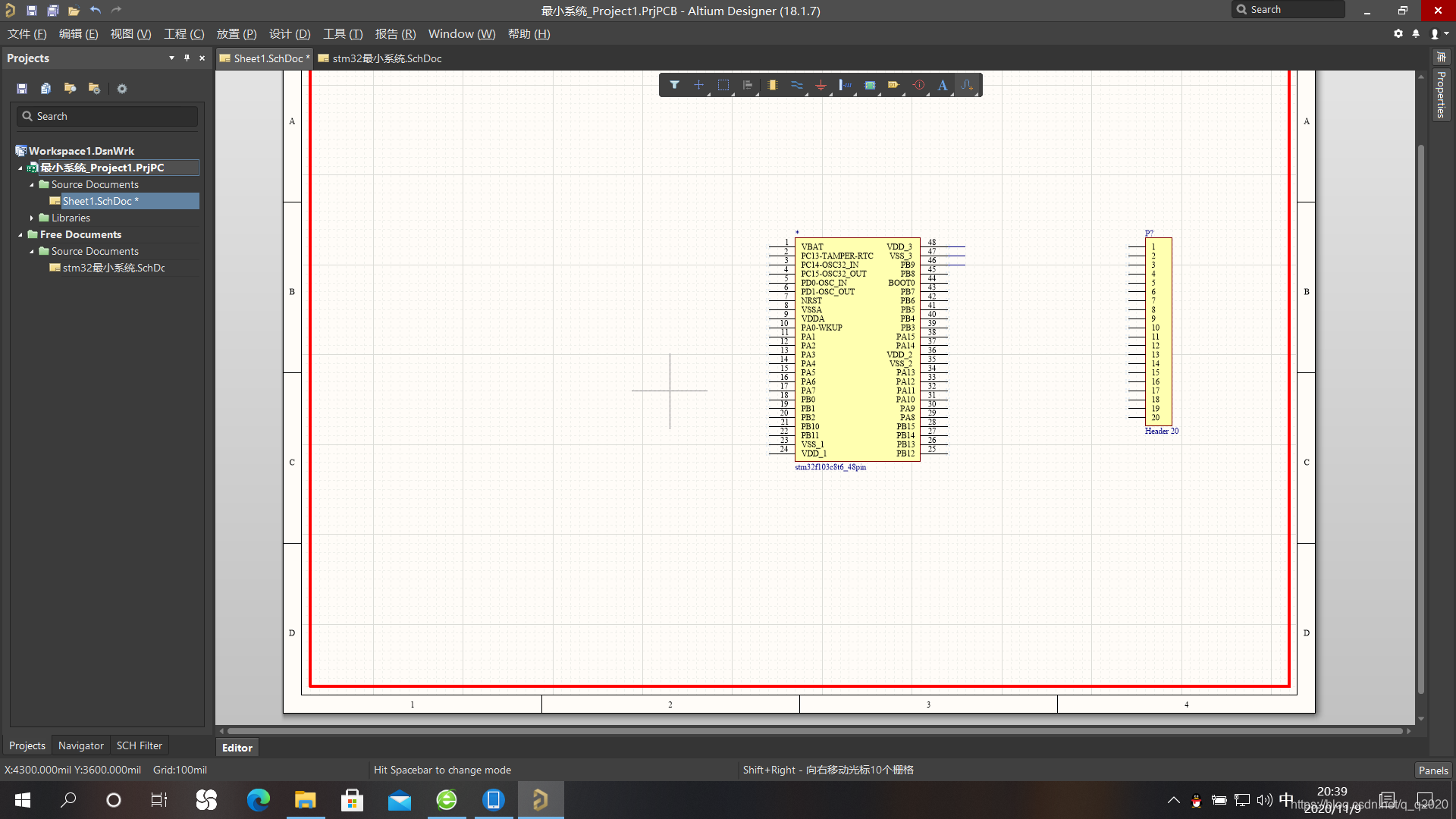This screenshot has height=819, width=1456.
Task: Collapse Source Documents under Free Documents
Action: [x=32, y=251]
